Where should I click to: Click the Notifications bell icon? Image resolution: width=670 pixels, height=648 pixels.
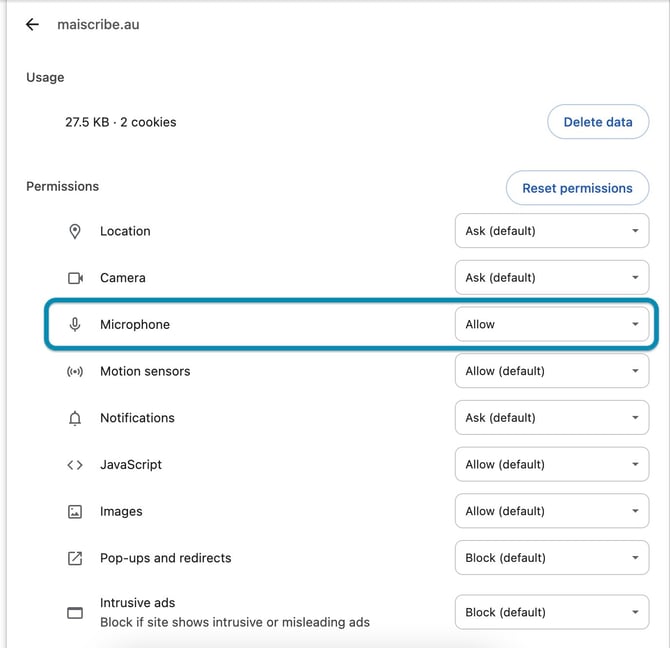pyautogui.click(x=75, y=418)
